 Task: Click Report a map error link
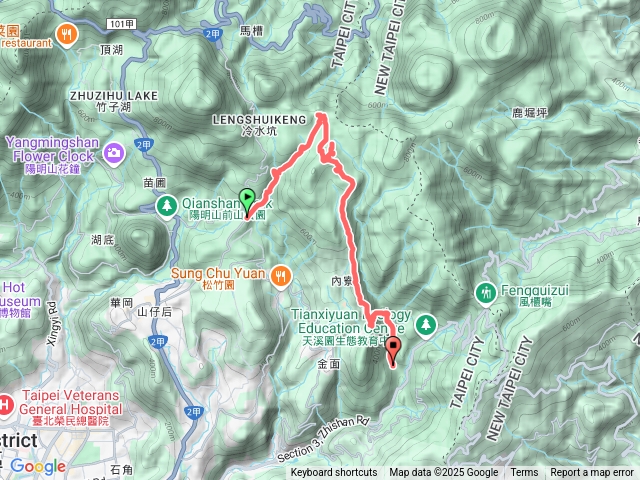coord(591,473)
